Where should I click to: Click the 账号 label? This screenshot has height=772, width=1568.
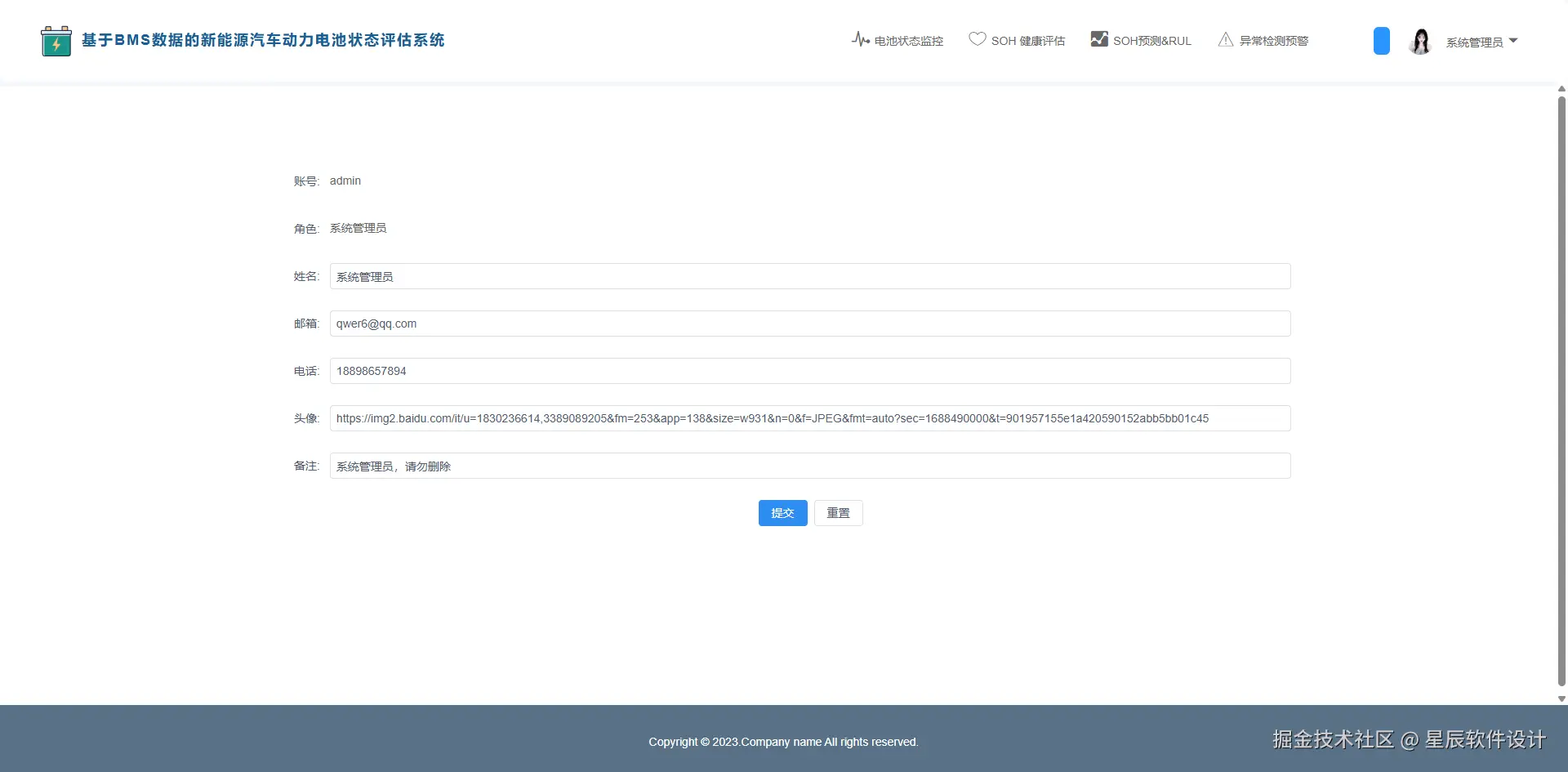click(x=306, y=181)
